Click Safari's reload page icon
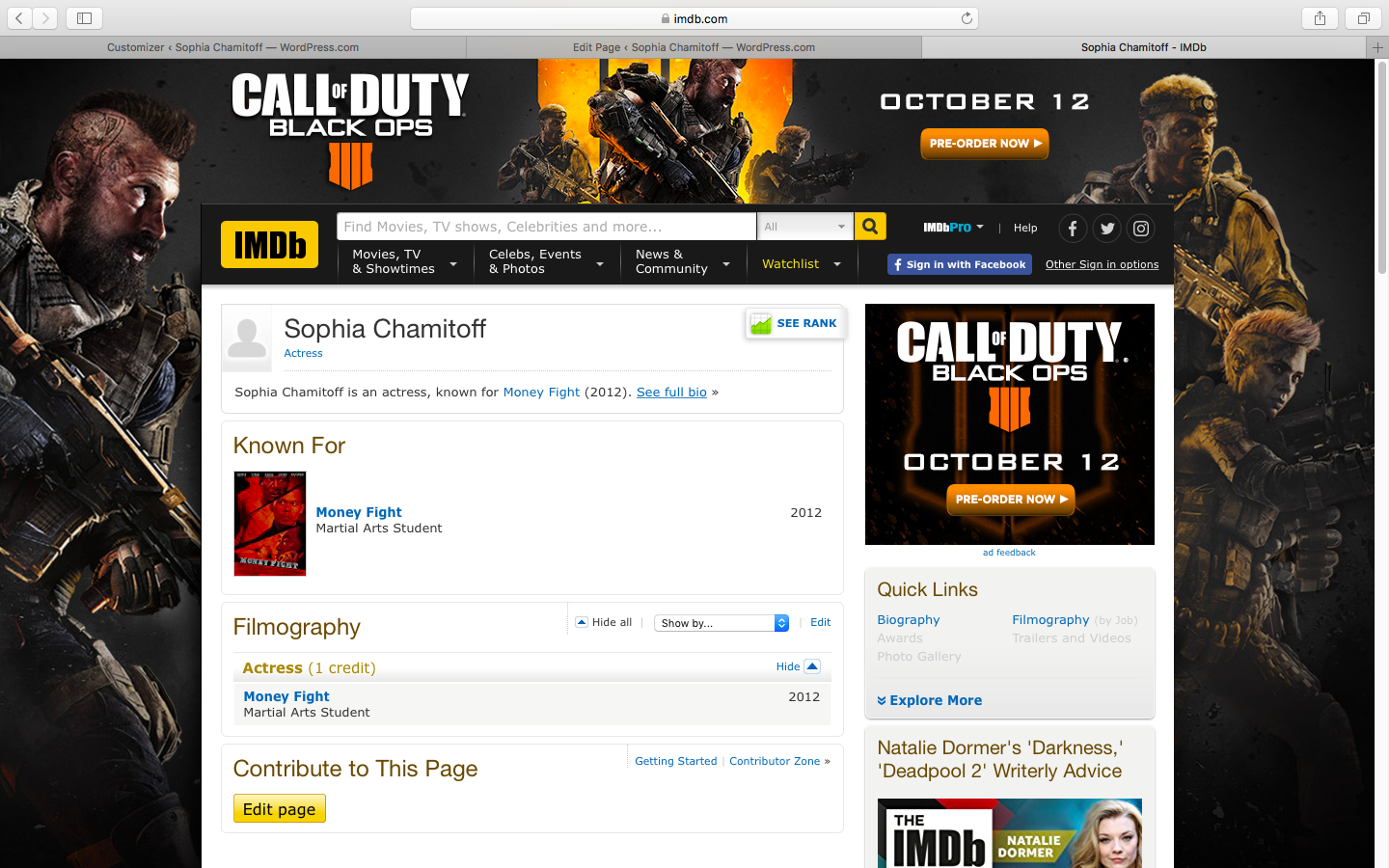 pyautogui.click(x=967, y=18)
